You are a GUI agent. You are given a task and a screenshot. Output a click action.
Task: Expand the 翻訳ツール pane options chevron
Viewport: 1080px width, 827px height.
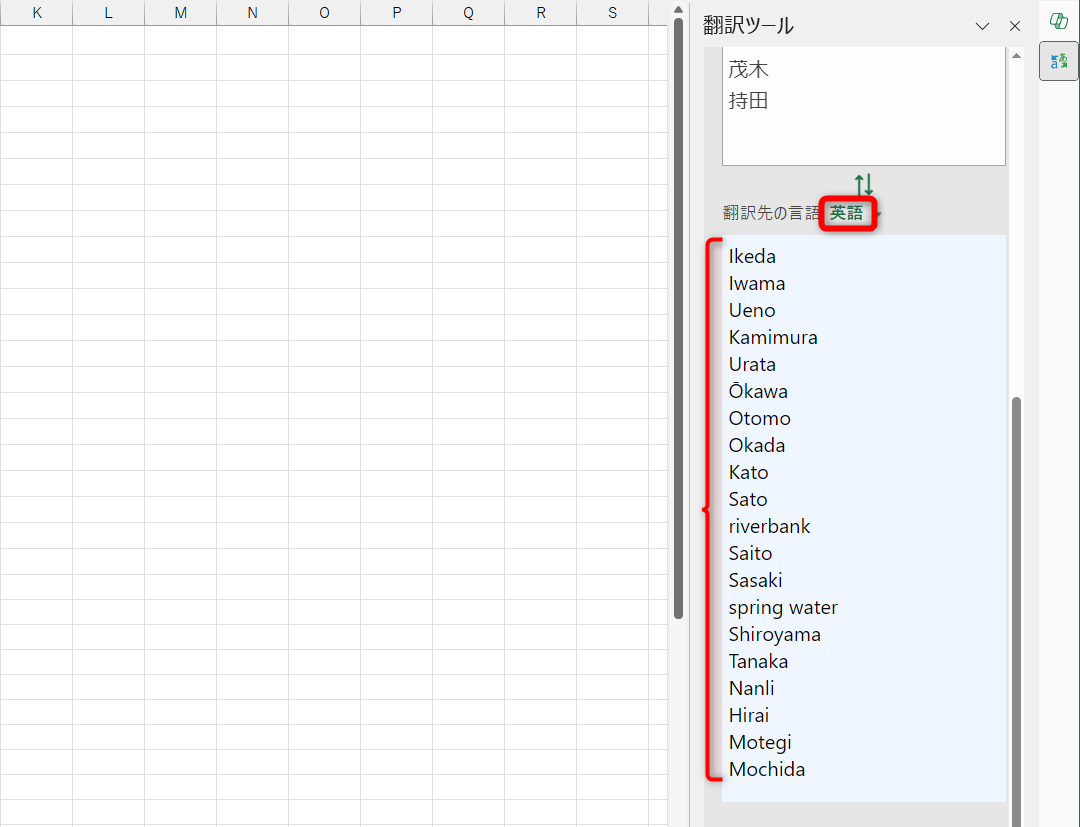click(982, 26)
